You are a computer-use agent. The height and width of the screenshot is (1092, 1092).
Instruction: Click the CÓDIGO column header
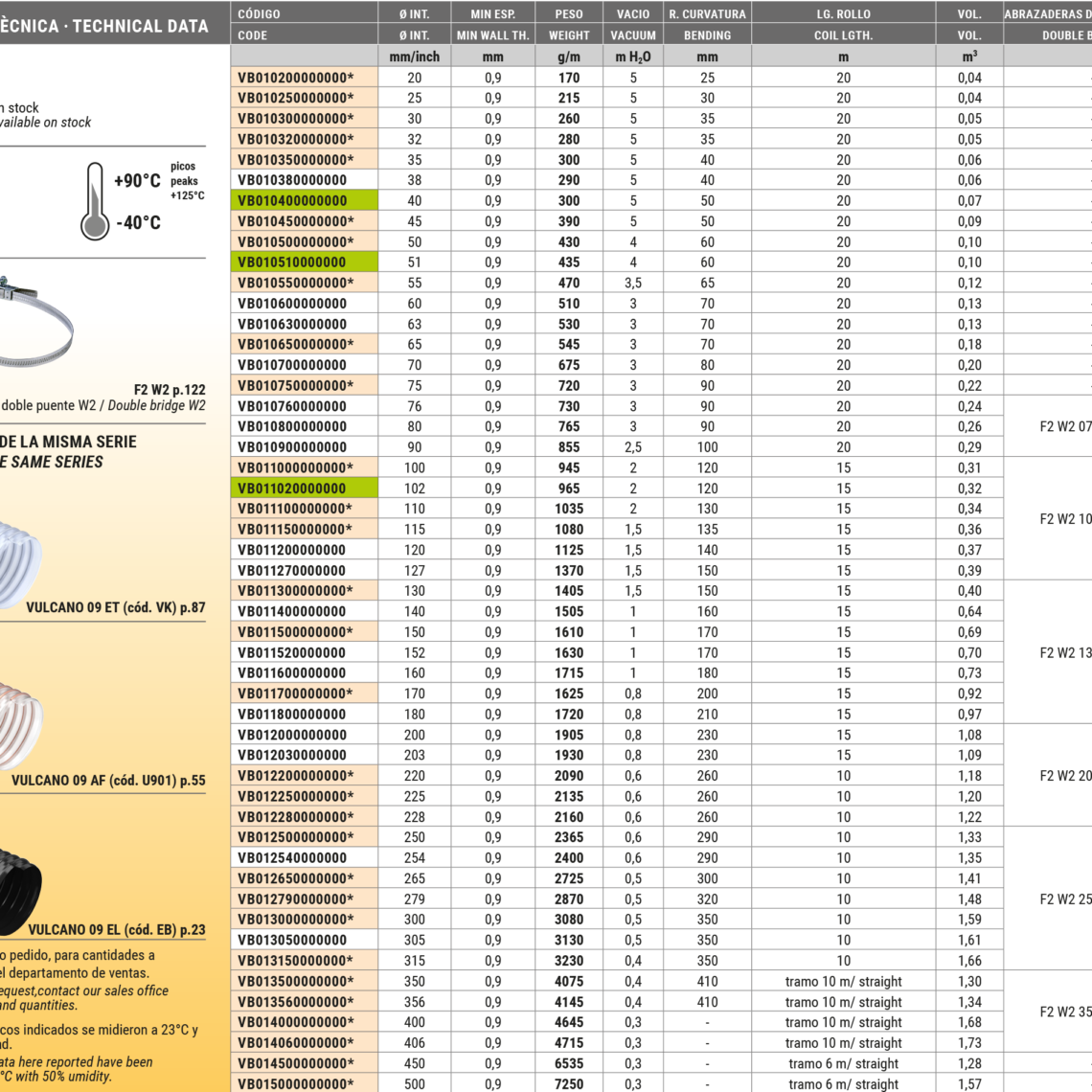[x=260, y=14]
